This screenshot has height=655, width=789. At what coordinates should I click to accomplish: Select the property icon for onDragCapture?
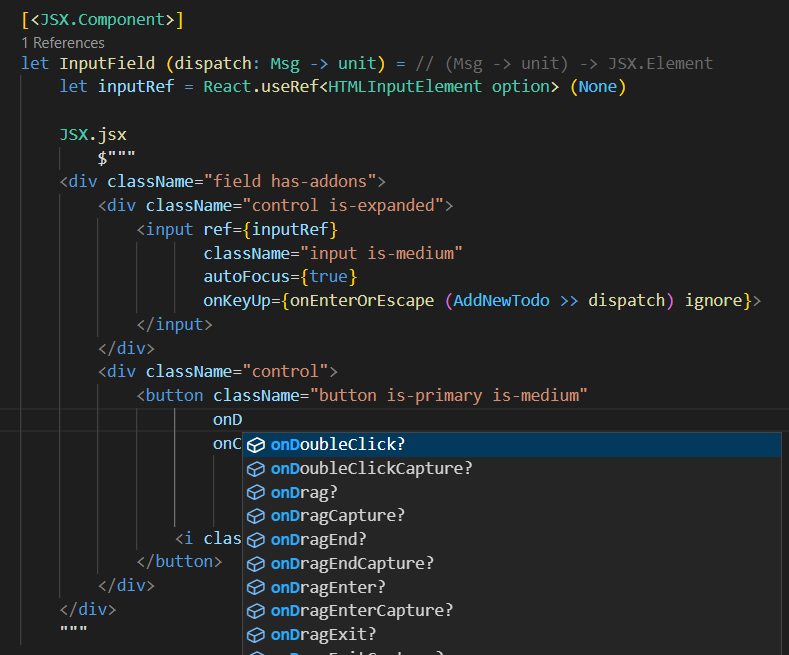coord(256,516)
